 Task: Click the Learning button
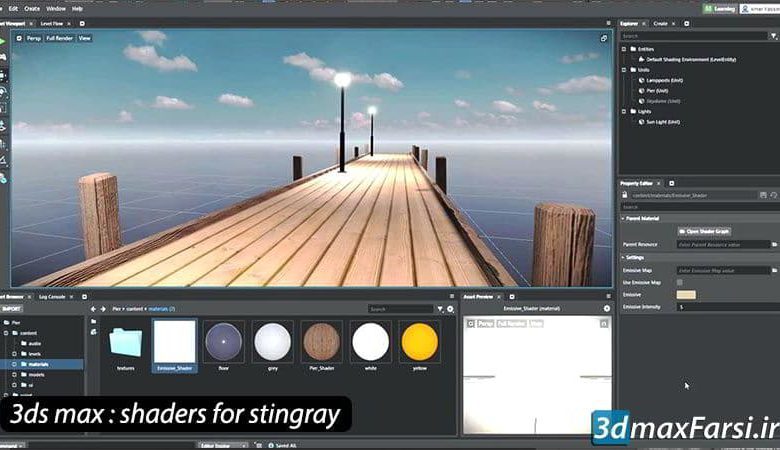click(720, 9)
